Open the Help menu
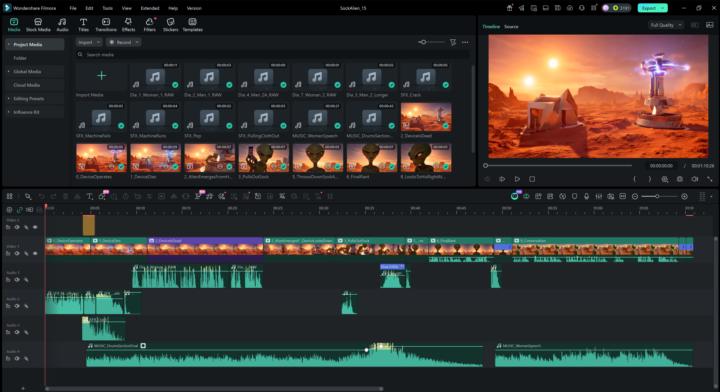 click(x=173, y=8)
